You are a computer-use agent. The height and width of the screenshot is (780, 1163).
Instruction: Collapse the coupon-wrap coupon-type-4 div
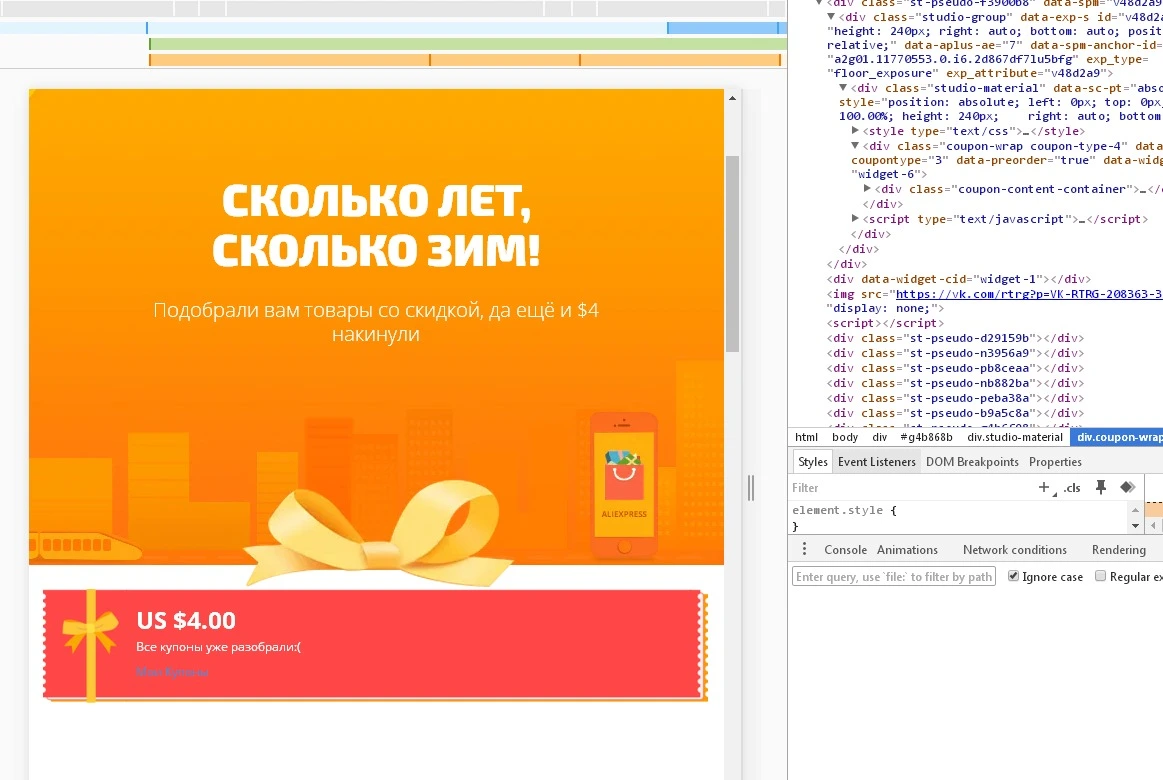point(855,146)
